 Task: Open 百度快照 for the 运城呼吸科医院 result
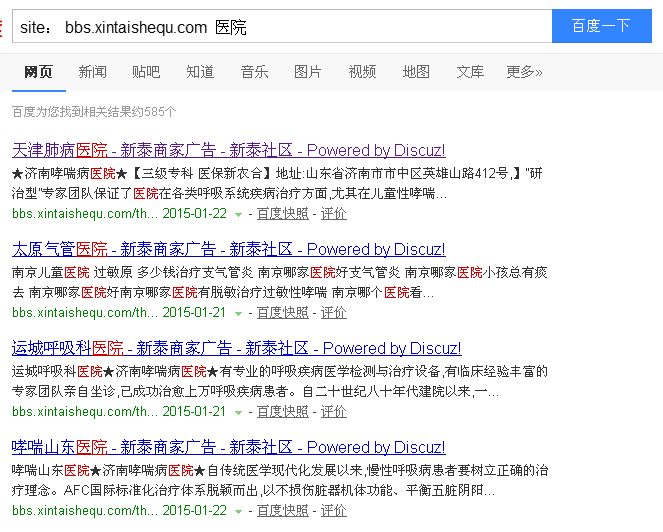[282, 412]
